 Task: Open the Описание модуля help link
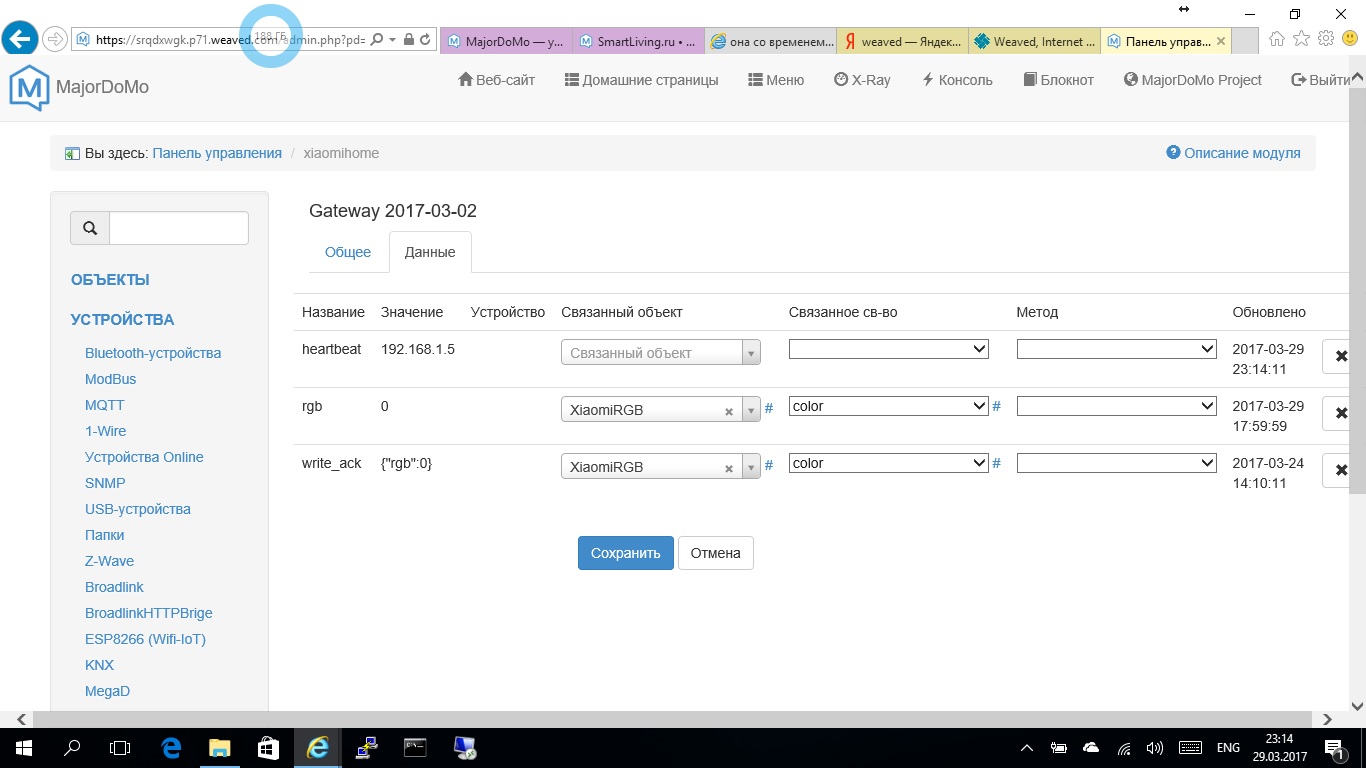(x=1234, y=153)
